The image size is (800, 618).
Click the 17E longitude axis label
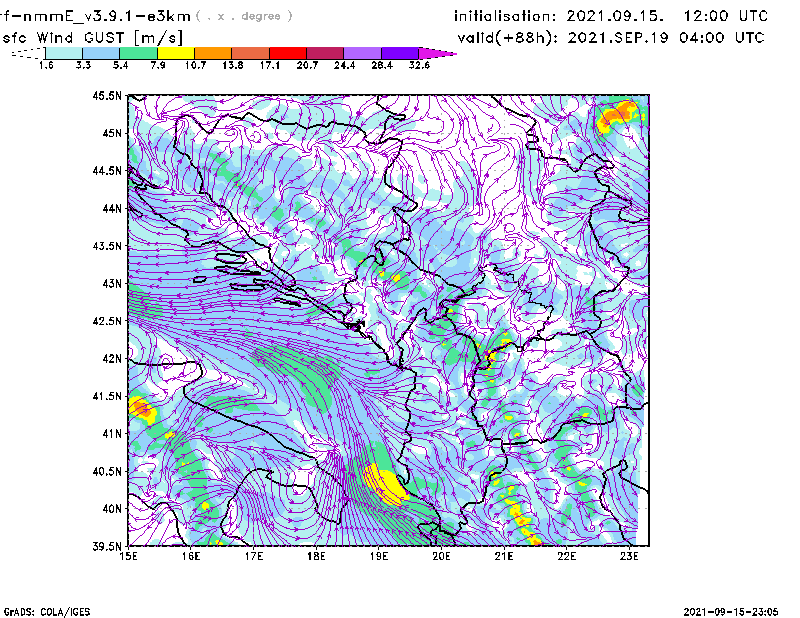(x=254, y=556)
